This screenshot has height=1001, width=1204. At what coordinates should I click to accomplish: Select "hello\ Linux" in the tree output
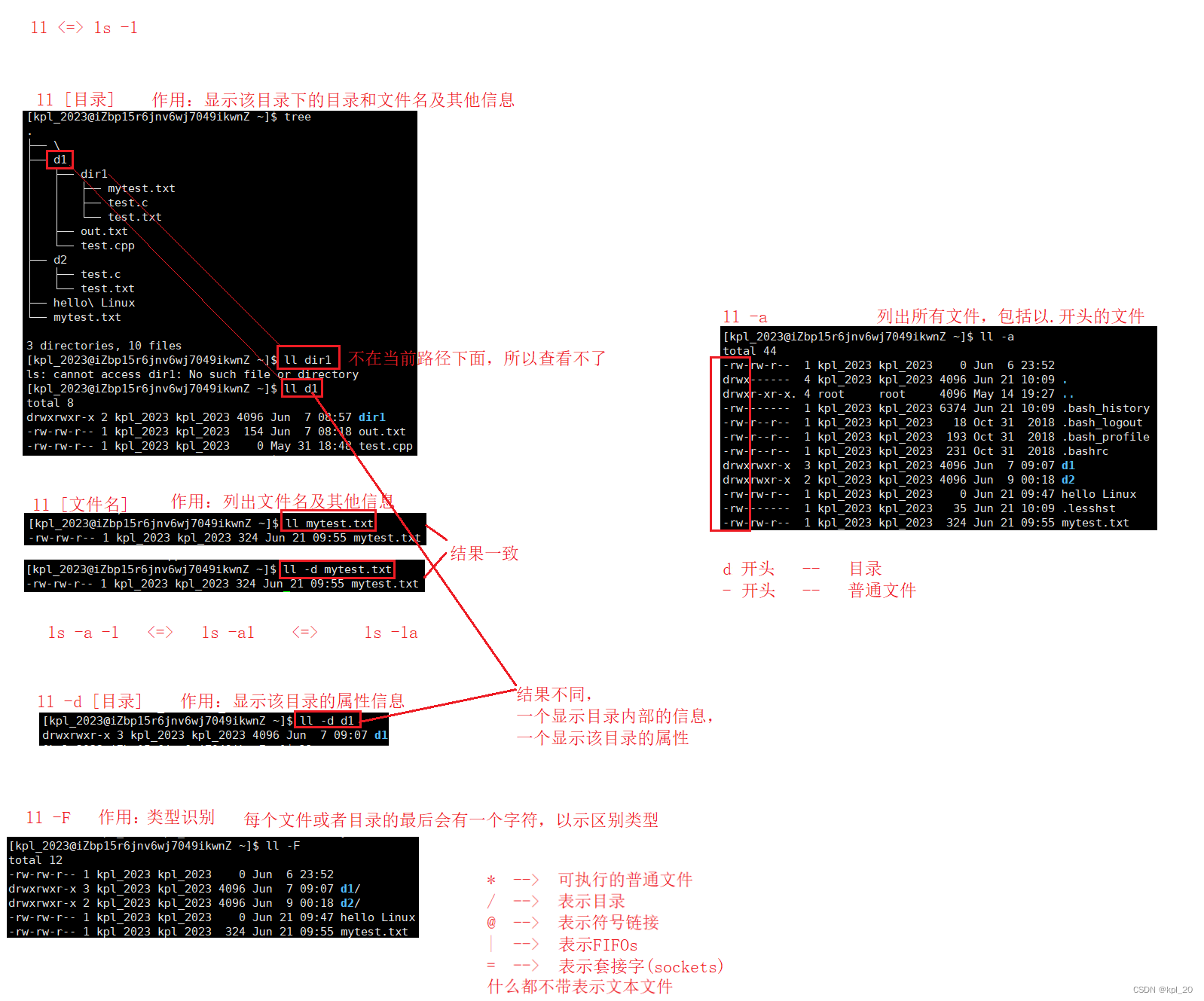click(x=94, y=303)
